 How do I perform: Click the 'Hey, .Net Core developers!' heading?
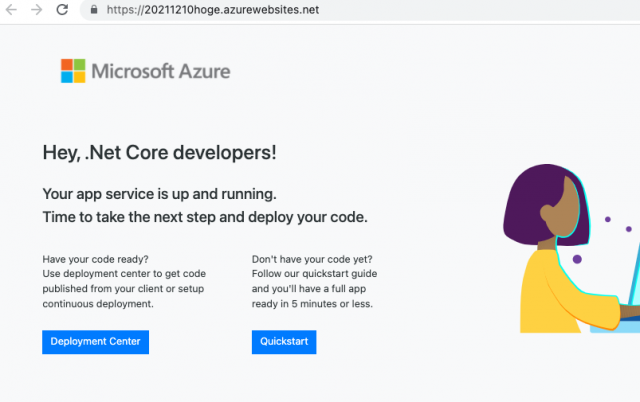coord(160,153)
